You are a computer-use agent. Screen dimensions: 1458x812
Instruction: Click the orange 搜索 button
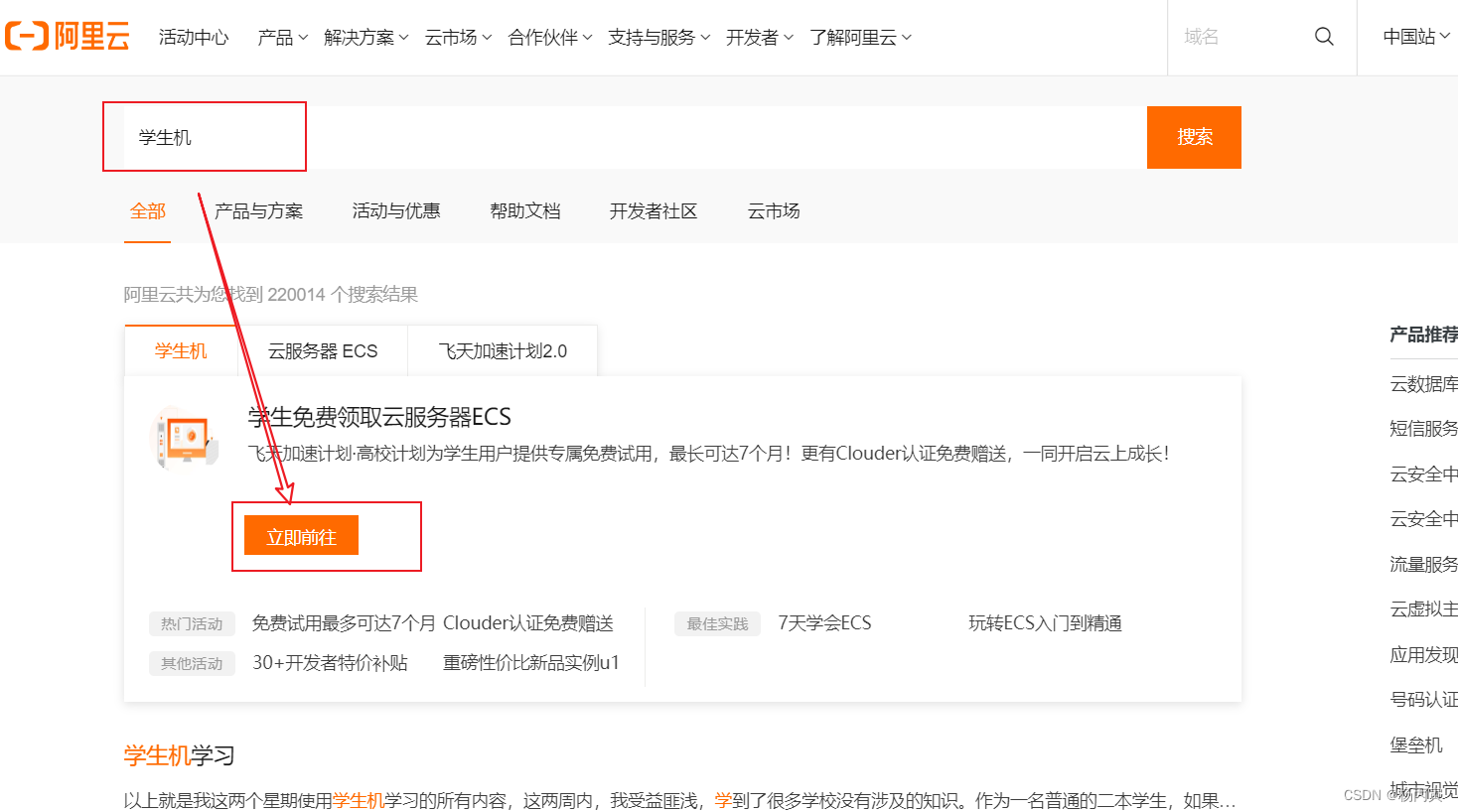[x=1194, y=137]
